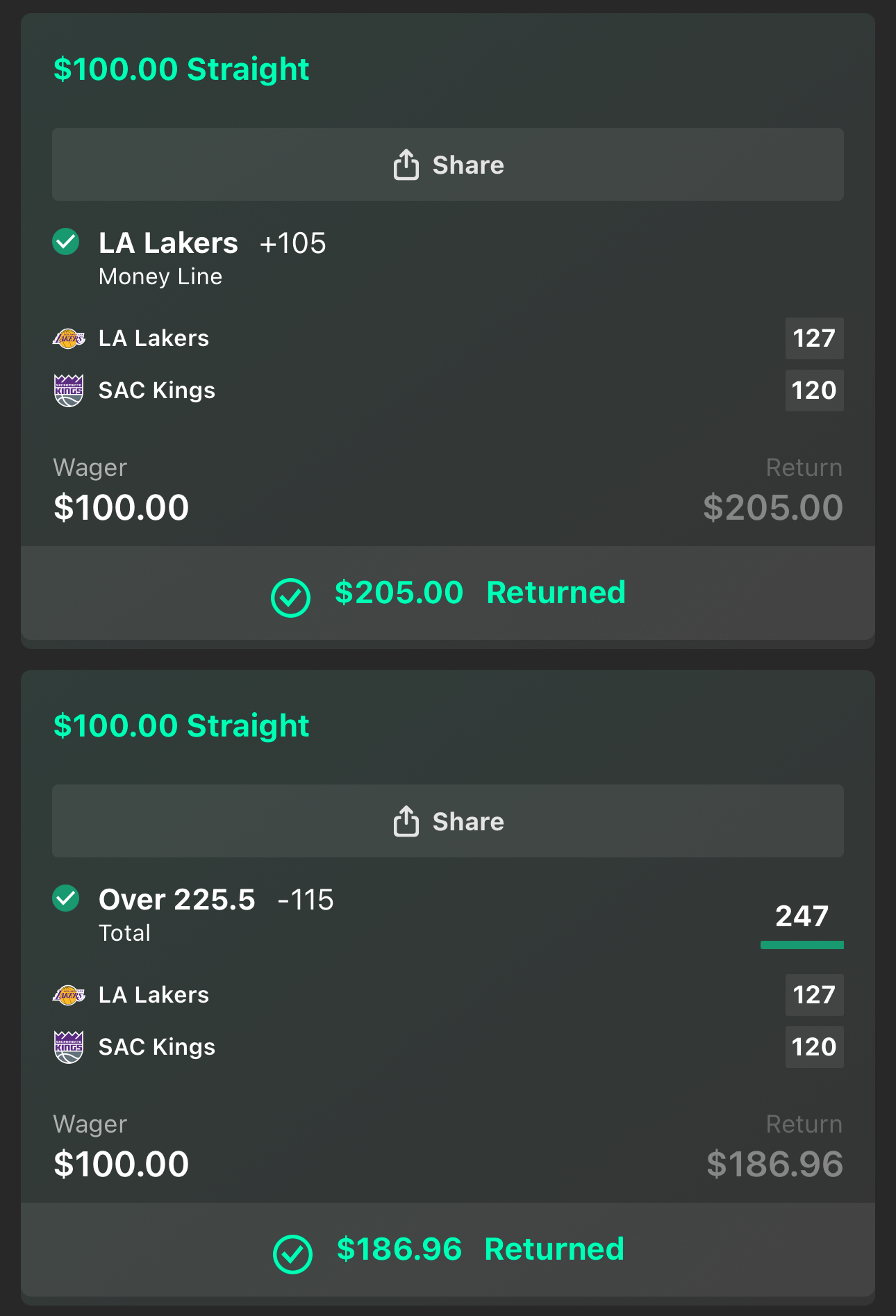Tap the share icon on the Over 225.5 bet
This screenshot has height=1316, width=896.
pyautogui.click(x=406, y=821)
